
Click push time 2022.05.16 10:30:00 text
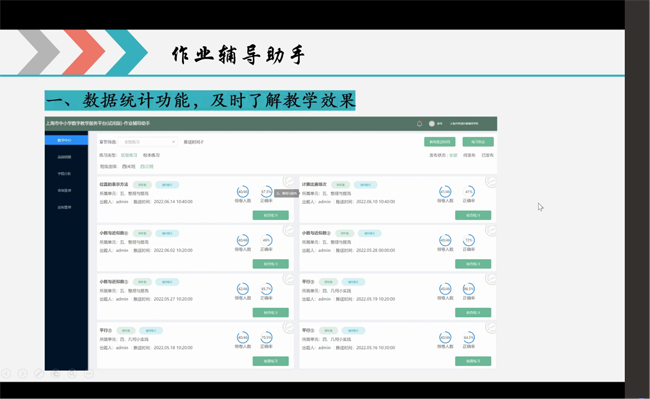coord(376,348)
